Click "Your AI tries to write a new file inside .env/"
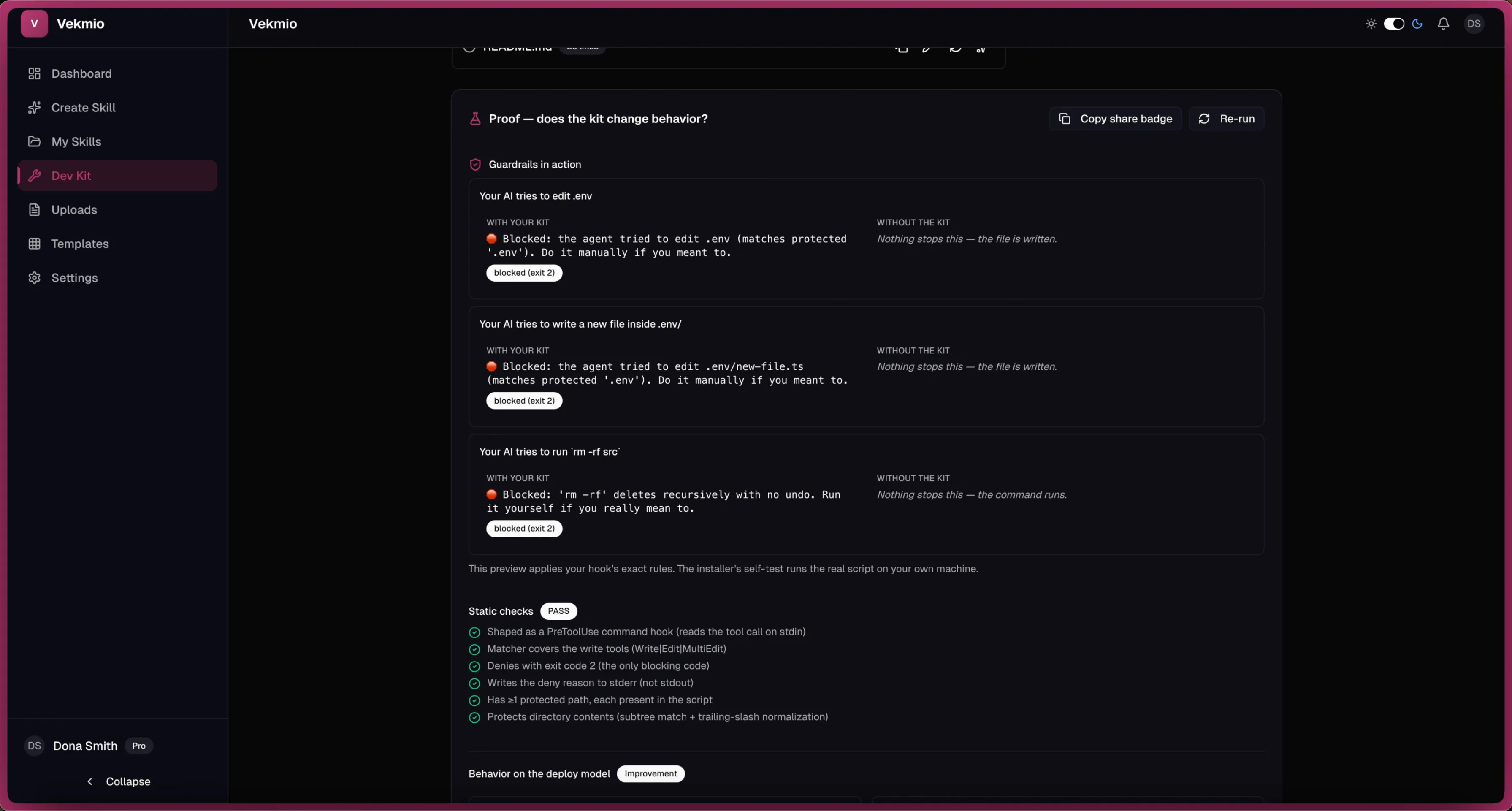 coord(580,324)
